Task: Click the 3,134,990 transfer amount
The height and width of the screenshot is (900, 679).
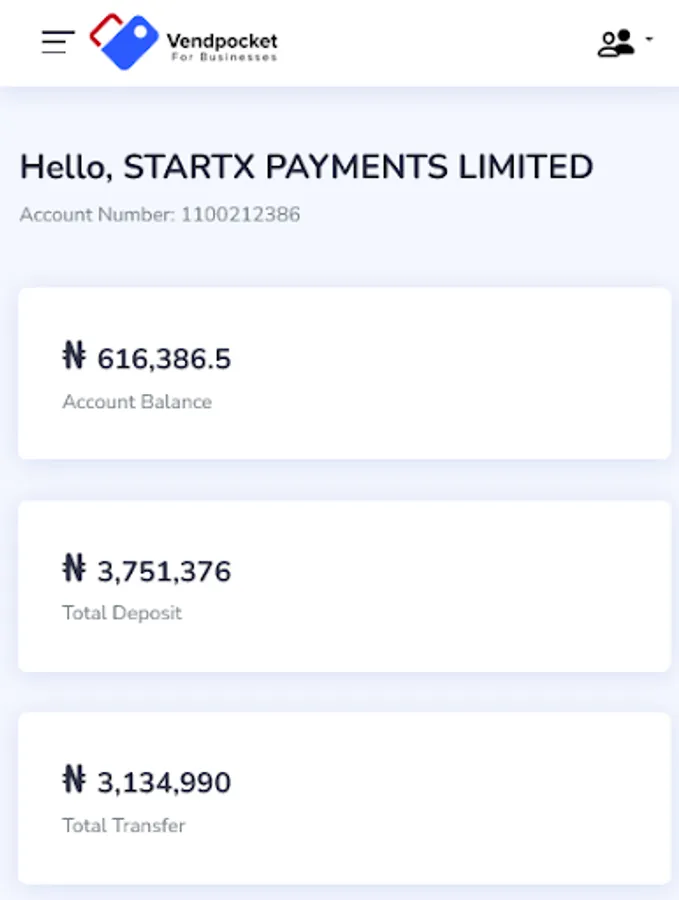Action: [164, 782]
